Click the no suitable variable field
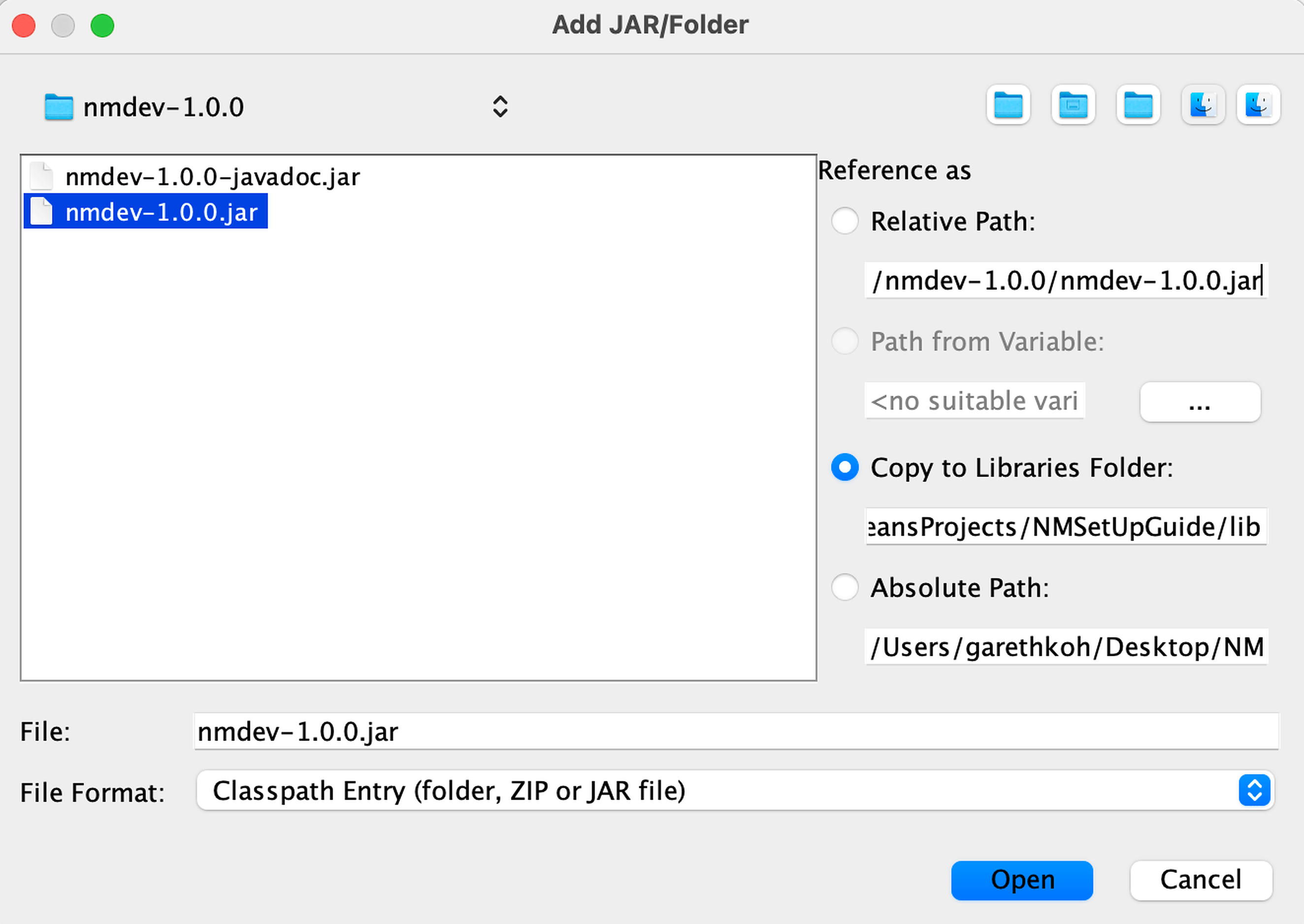Image resolution: width=1304 pixels, height=924 pixels. [975, 400]
